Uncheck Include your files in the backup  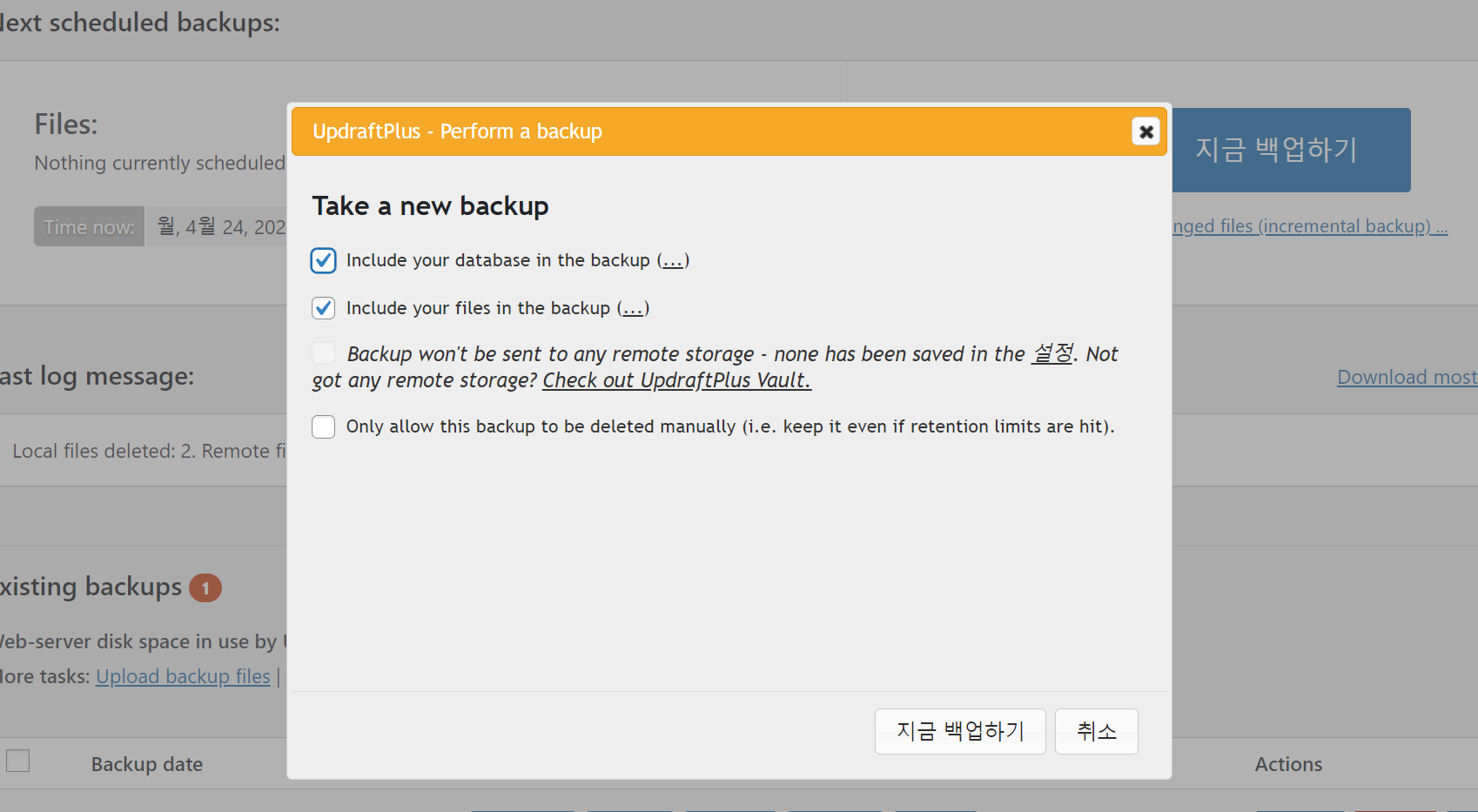point(323,308)
